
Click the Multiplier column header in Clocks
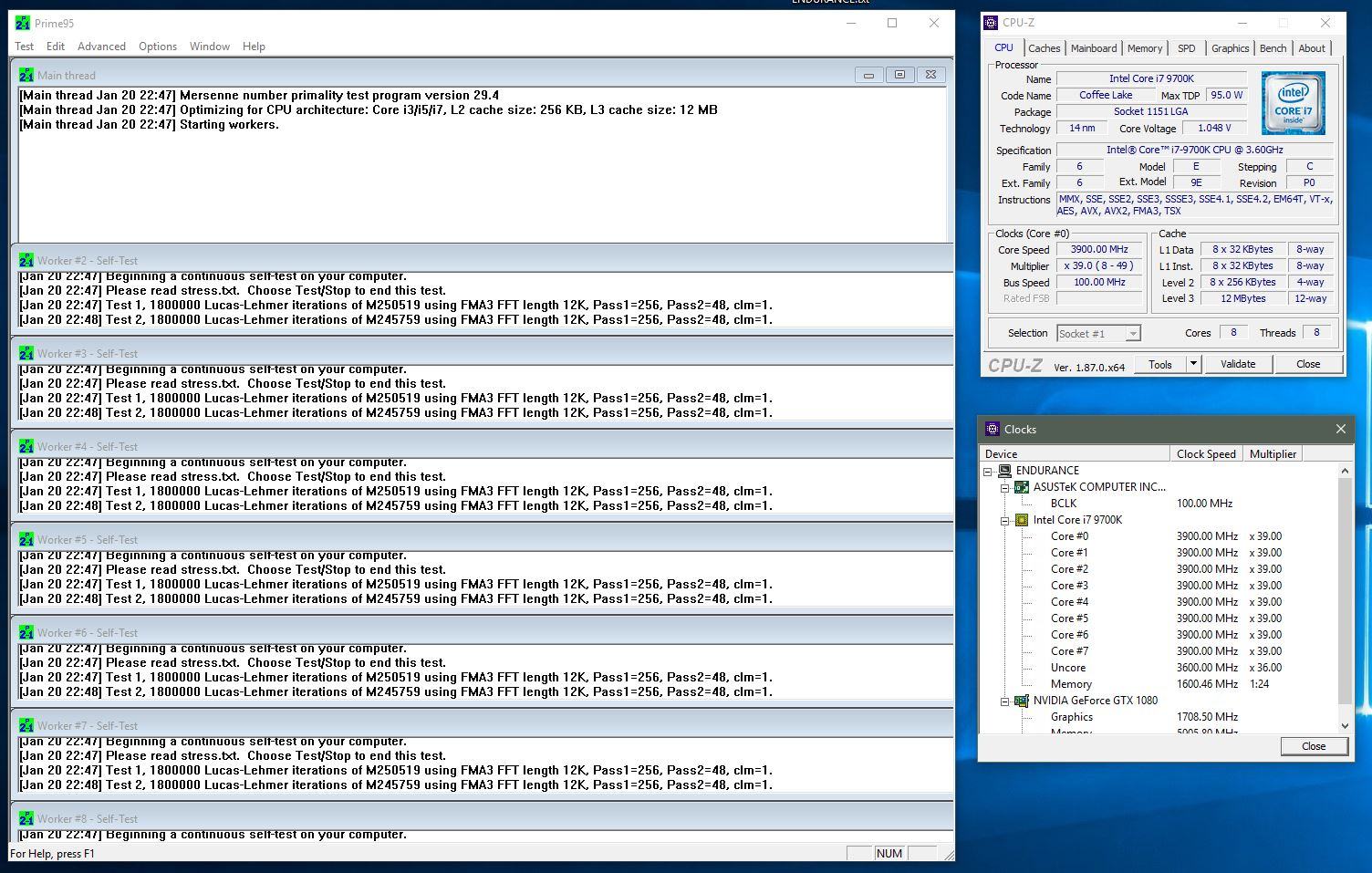click(x=1273, y=453)
